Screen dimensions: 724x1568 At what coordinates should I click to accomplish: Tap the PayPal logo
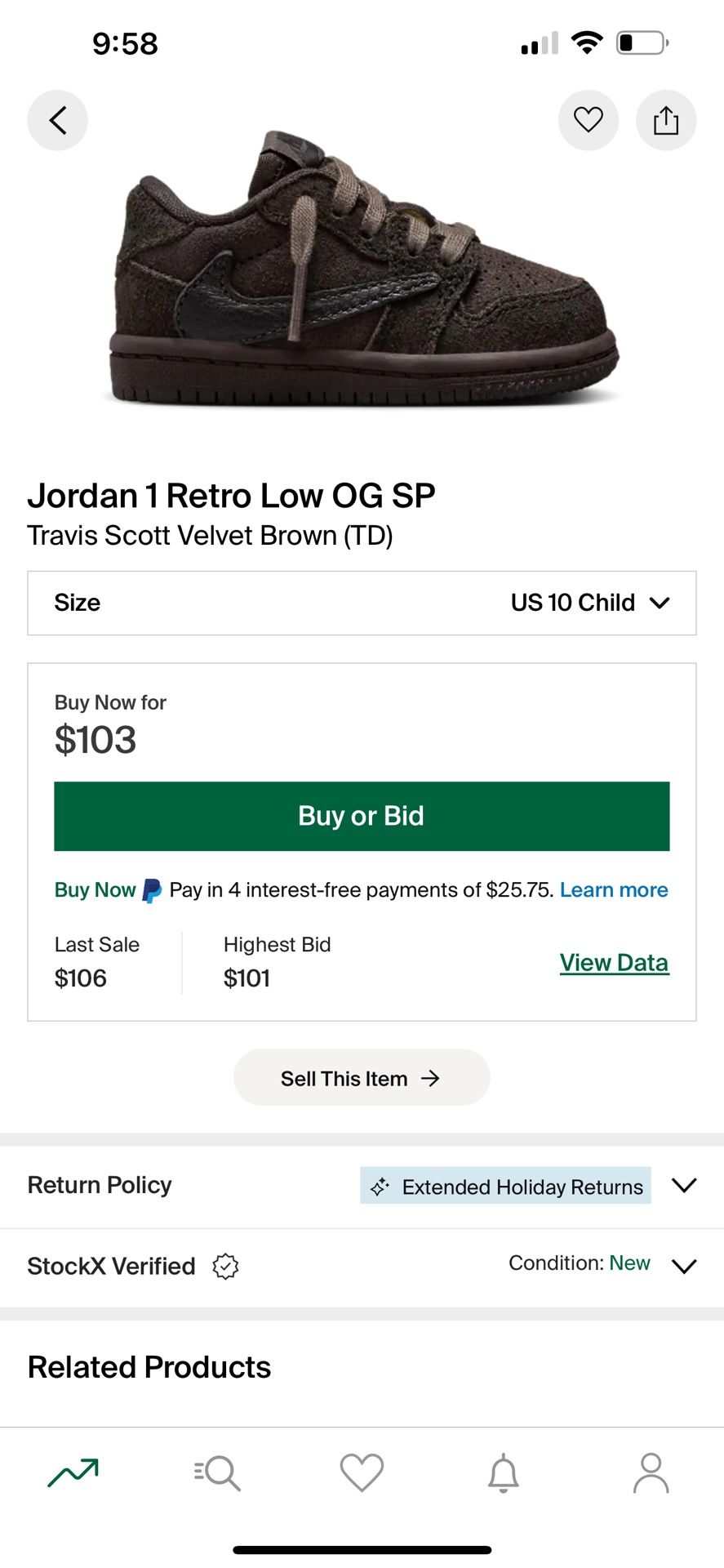pos(150,889)
